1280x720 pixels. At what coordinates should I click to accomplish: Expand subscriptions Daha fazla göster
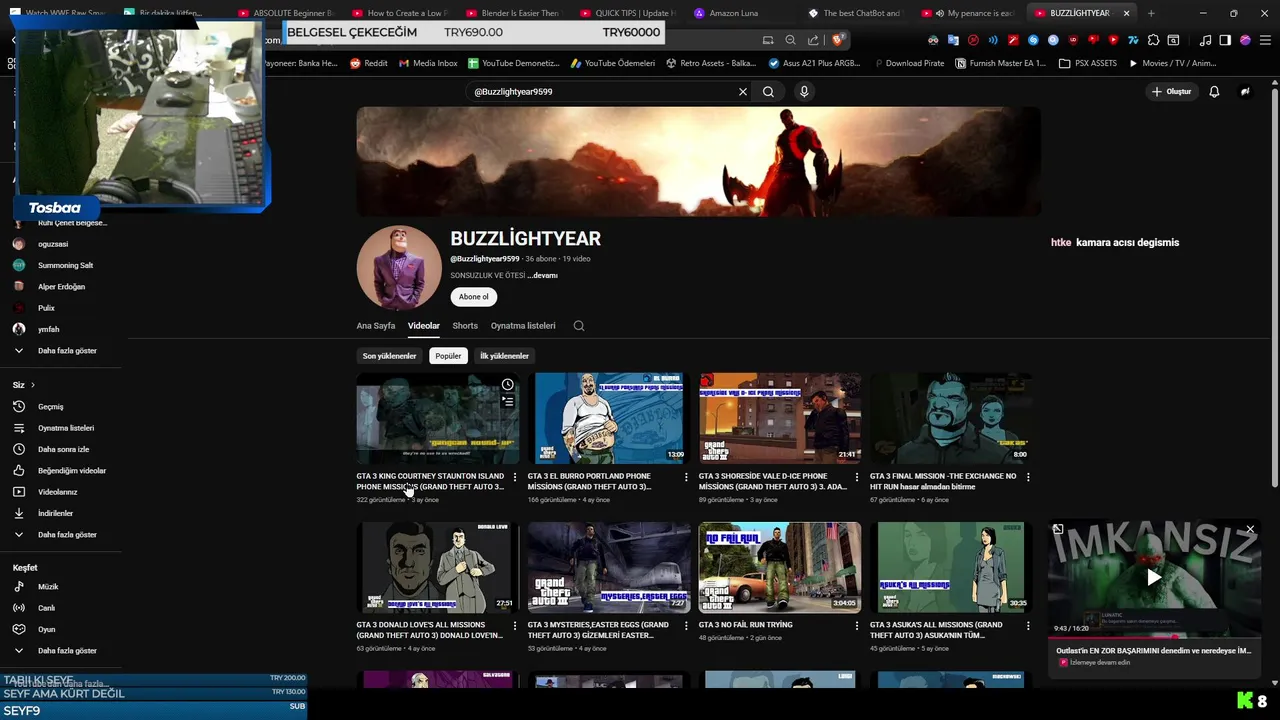pos(67,351)
